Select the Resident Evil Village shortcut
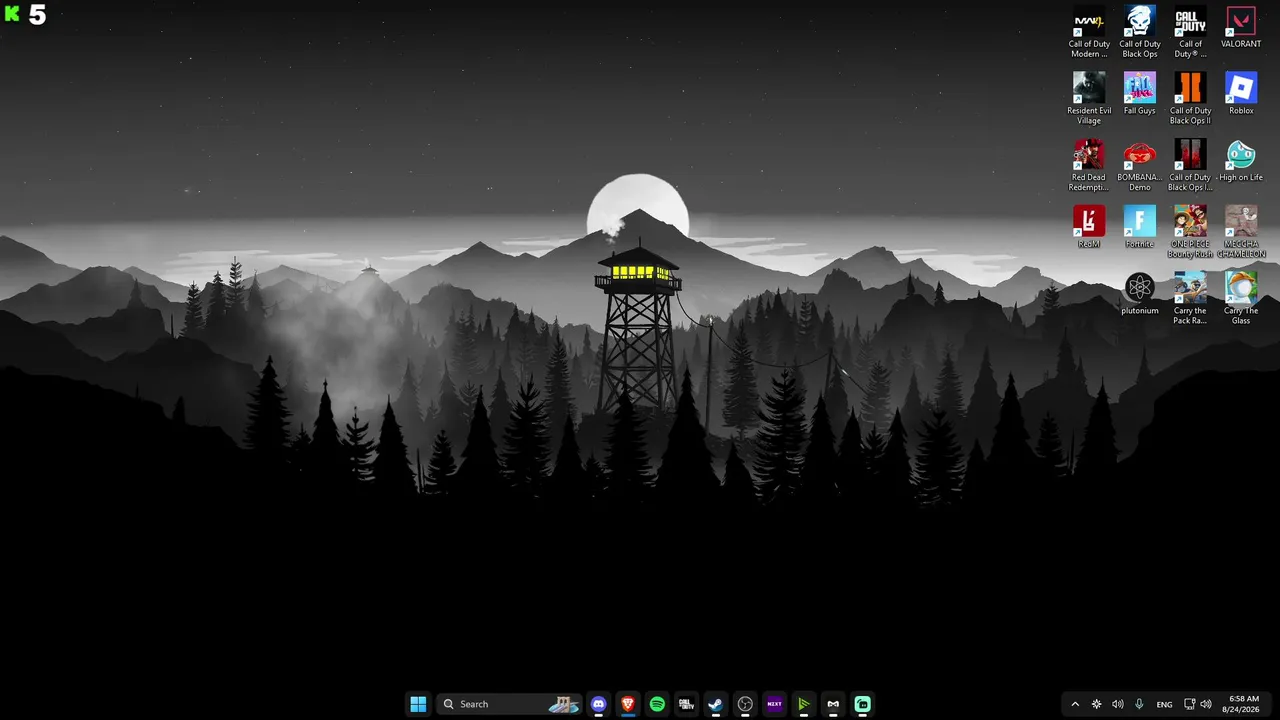Screen dimensions: 1280x720 pos(1089,99)
